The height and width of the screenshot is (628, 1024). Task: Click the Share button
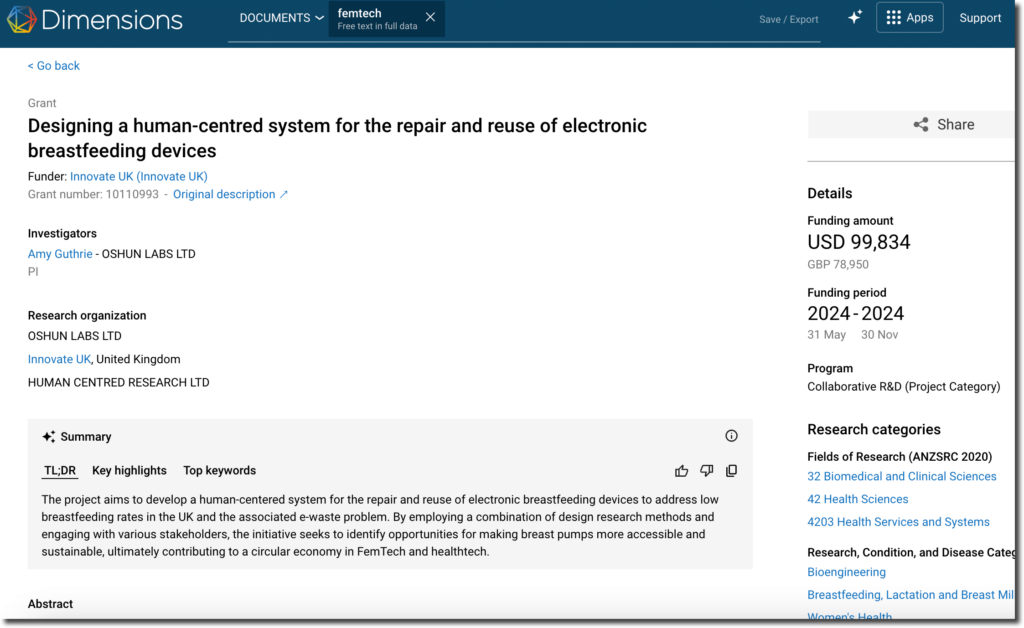[x=943, y=124]
